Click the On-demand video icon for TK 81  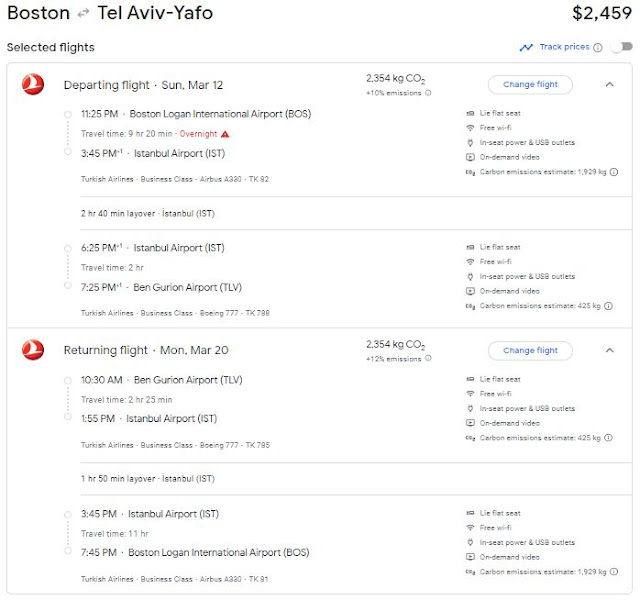pos(470,556)
